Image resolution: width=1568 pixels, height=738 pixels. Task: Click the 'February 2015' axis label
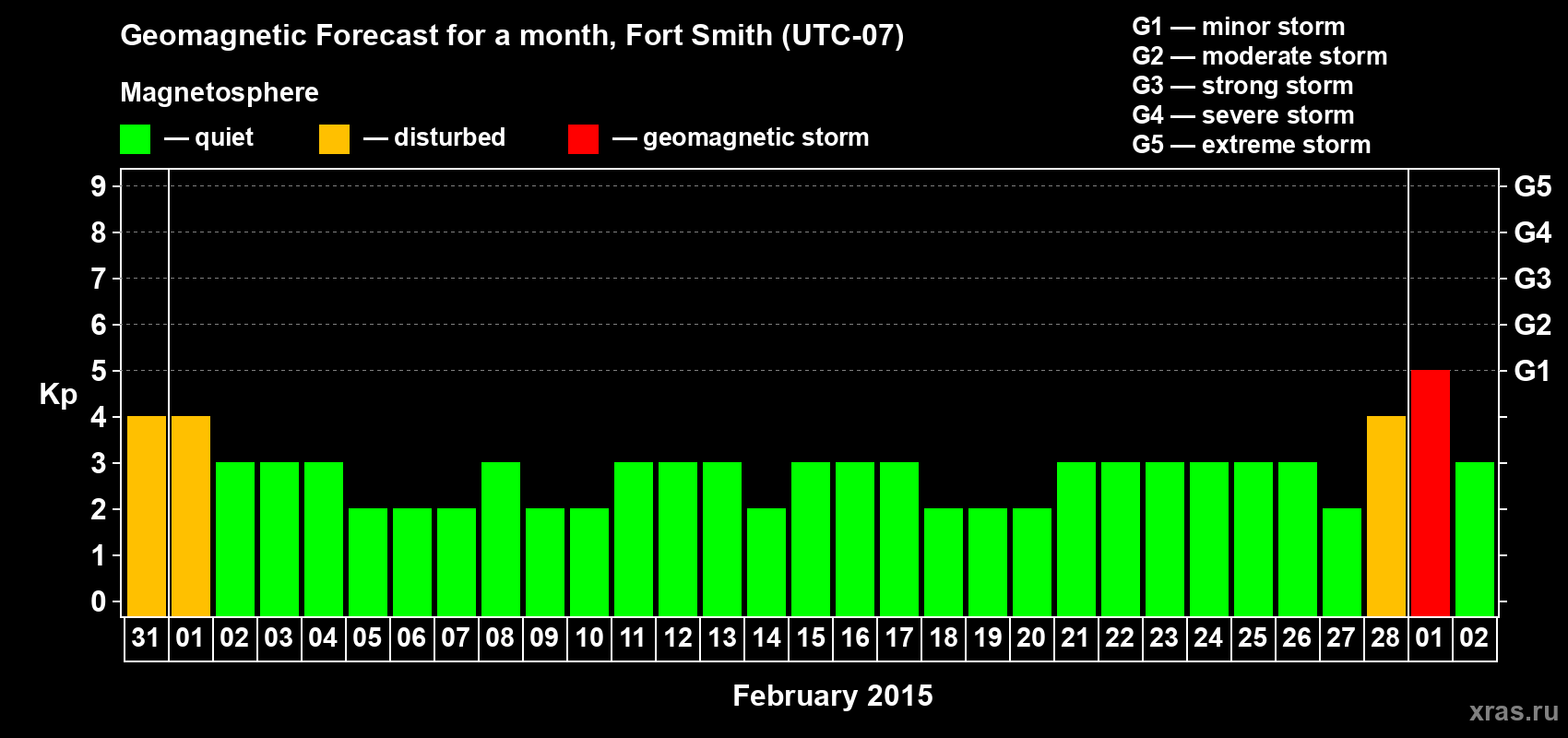click(833, 696)
